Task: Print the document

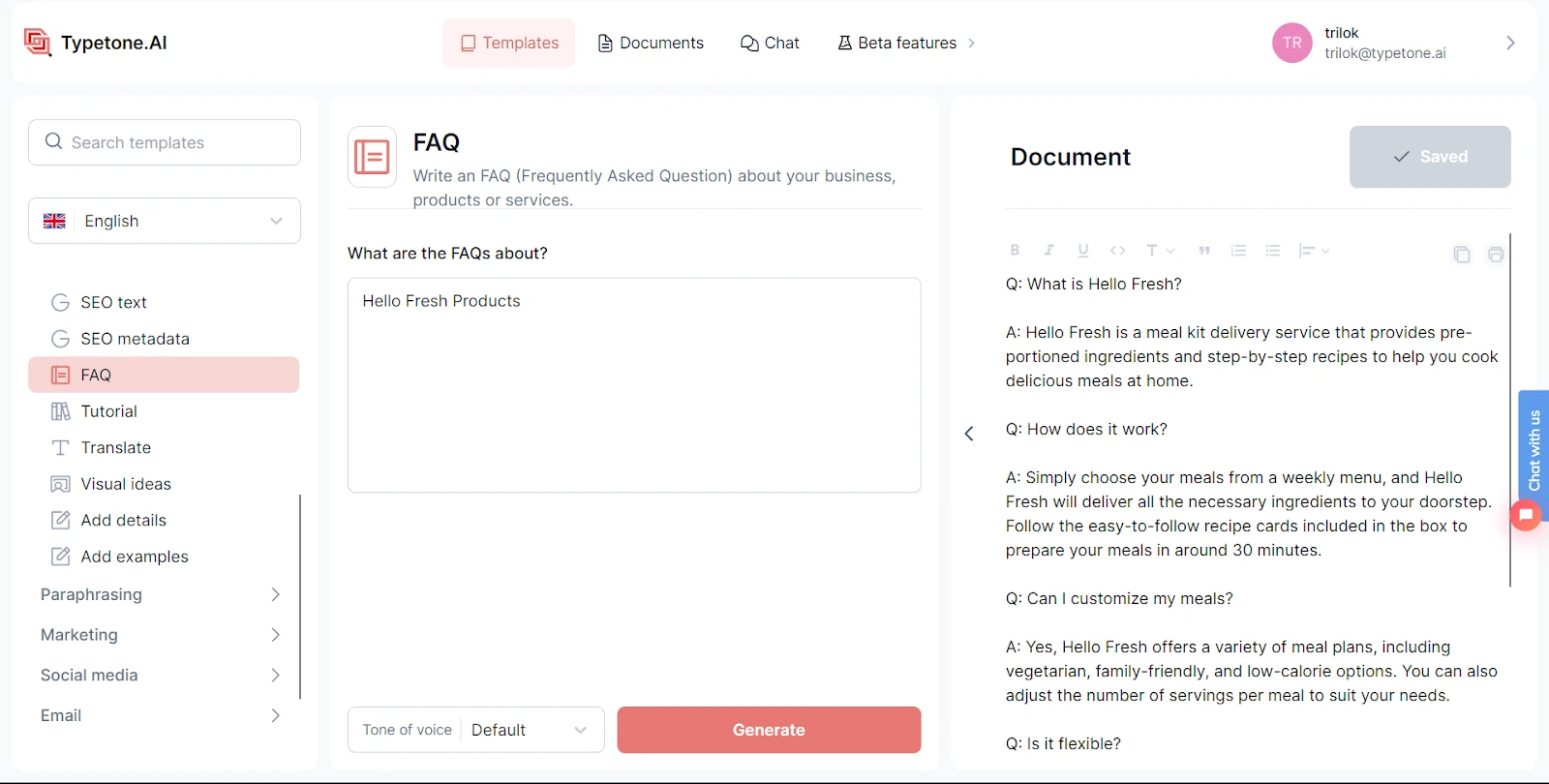Action: pyautogui.click(x=1496, y=255)
